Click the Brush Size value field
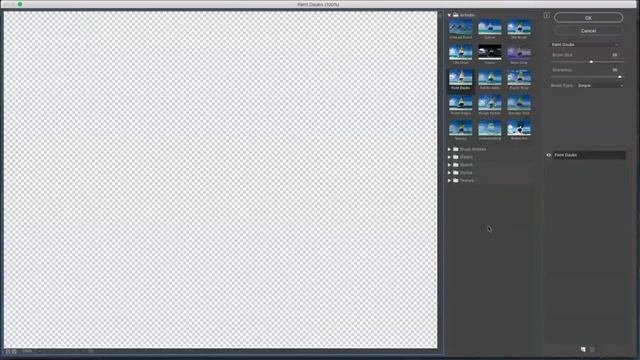 tap(614, 55)
